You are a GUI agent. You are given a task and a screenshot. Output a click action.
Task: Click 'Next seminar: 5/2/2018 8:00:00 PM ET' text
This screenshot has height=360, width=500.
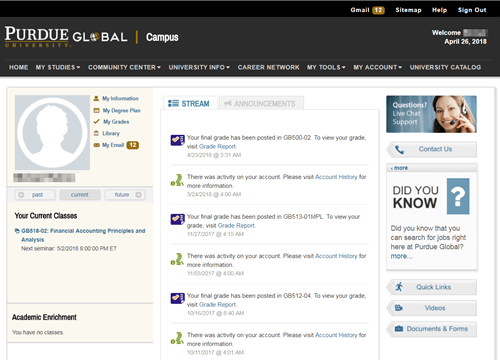(69, 248)
